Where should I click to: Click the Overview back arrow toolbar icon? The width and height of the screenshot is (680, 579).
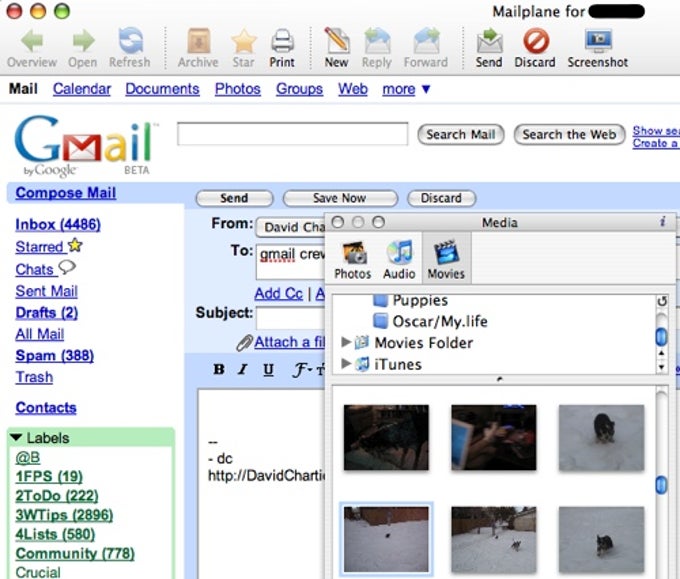pos(32,40)
